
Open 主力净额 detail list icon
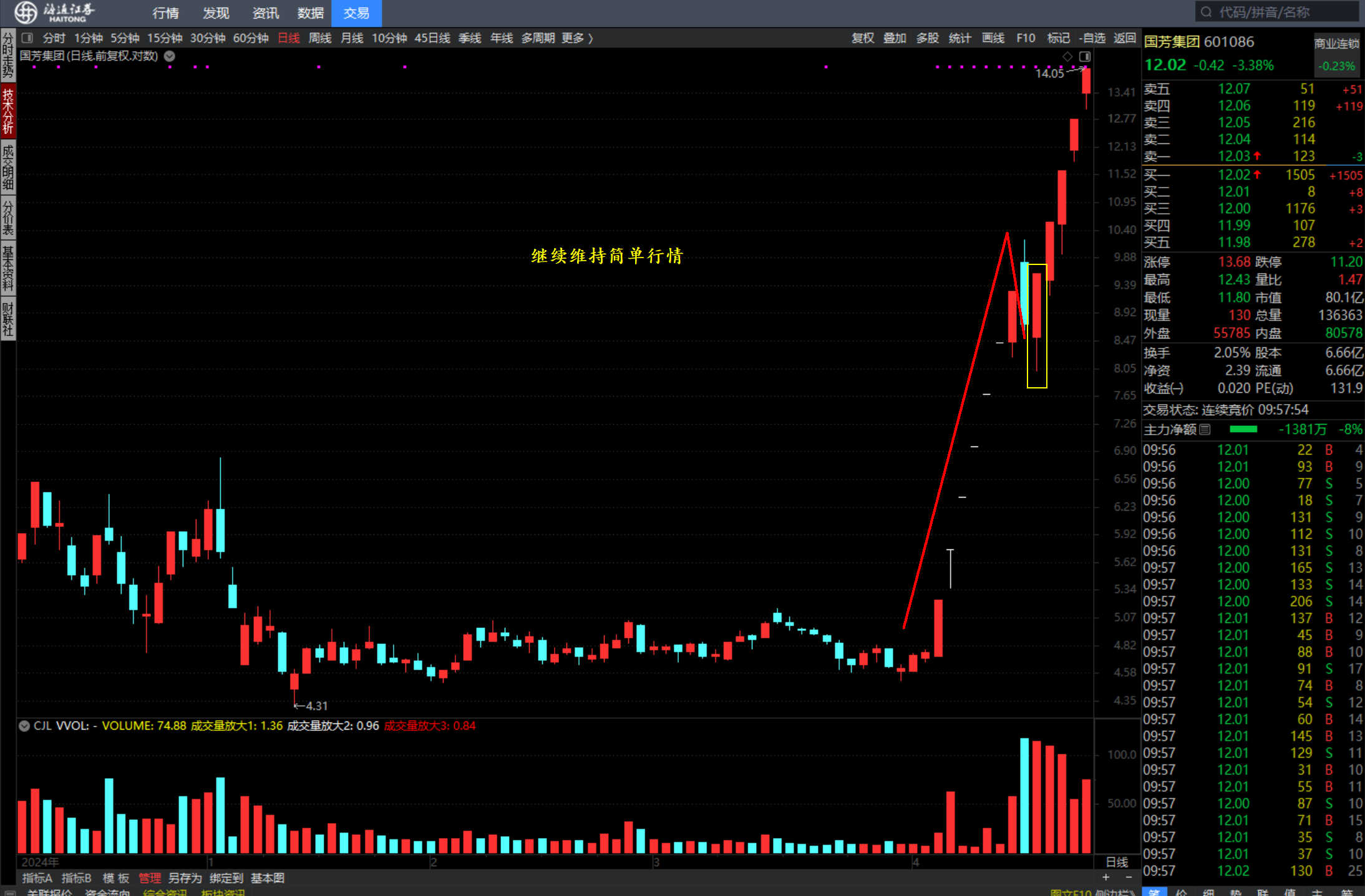point(1205,430)
